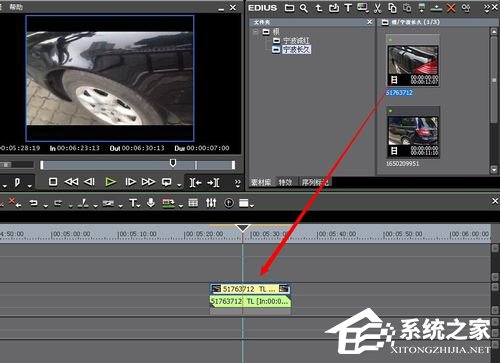
Task: Open the undo history dropdown
Action: click(46, 206)
